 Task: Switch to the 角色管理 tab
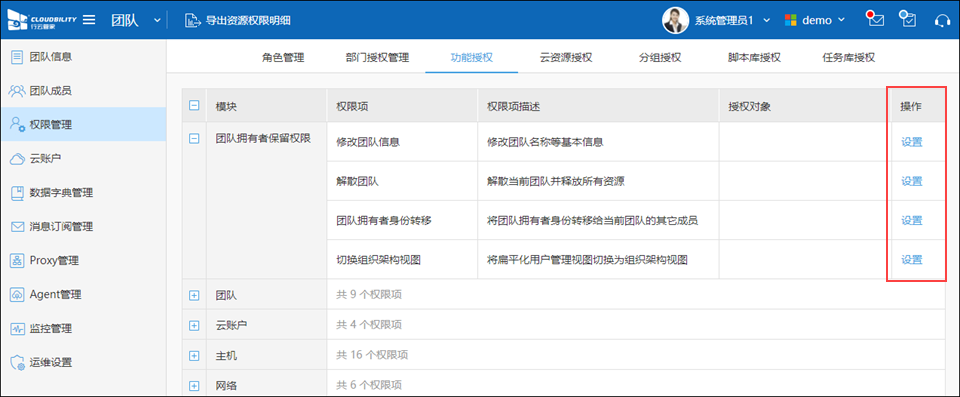[283, 58]
